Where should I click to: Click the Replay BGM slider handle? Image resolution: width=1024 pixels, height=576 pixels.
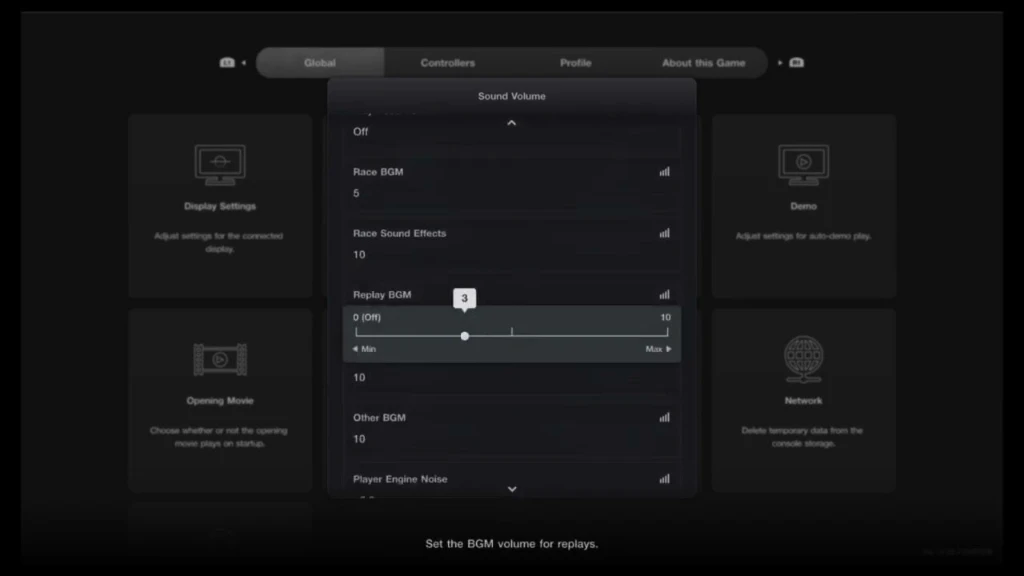[x=464, y=336]
